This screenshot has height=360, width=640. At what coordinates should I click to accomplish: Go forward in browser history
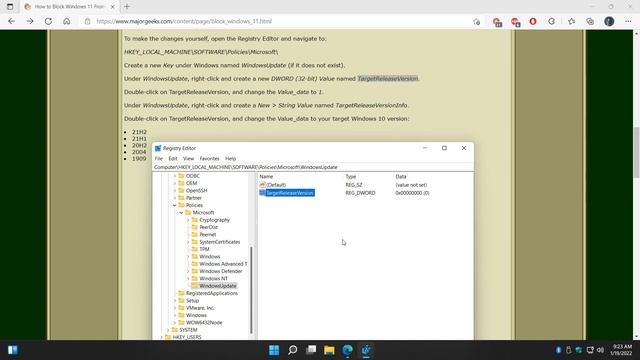click(x=30, y=21)
